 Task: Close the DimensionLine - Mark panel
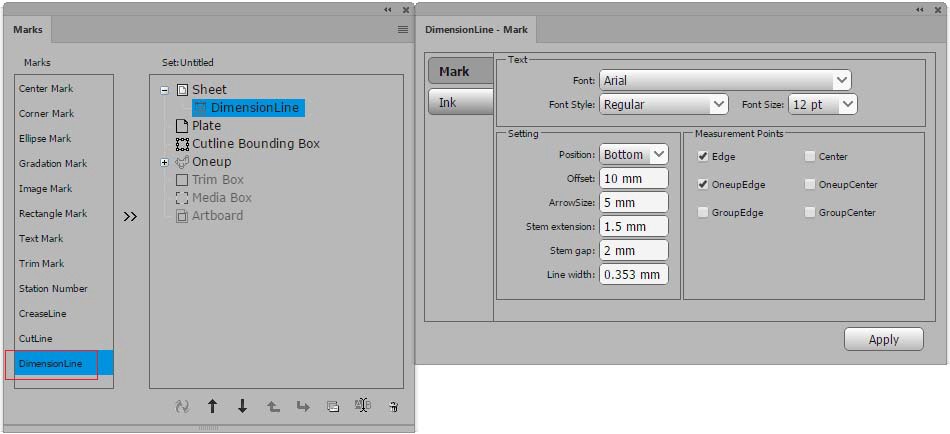point(938,10)
